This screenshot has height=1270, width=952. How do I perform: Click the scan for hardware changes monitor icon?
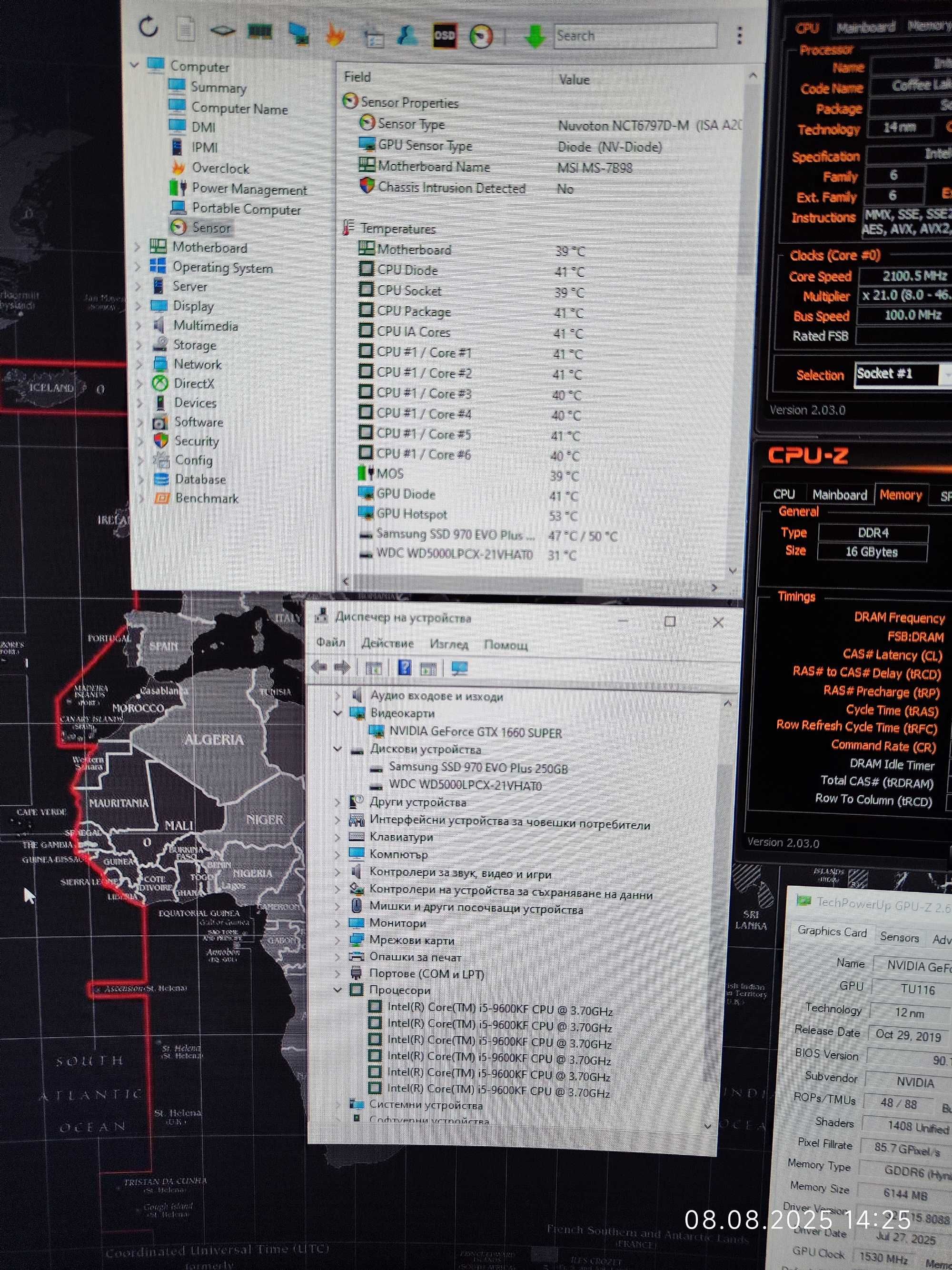point(460,668)
